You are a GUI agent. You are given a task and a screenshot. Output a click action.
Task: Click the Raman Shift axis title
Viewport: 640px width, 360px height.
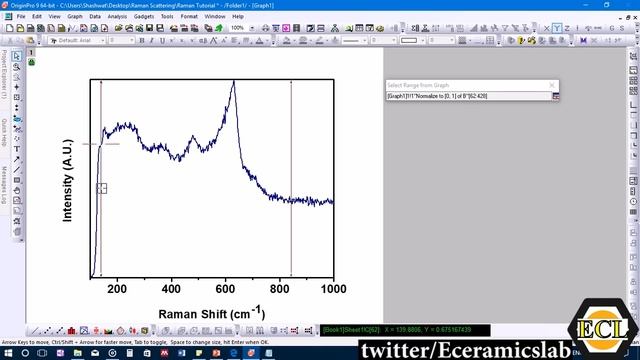pyautogui.click(x=212, y=313)
